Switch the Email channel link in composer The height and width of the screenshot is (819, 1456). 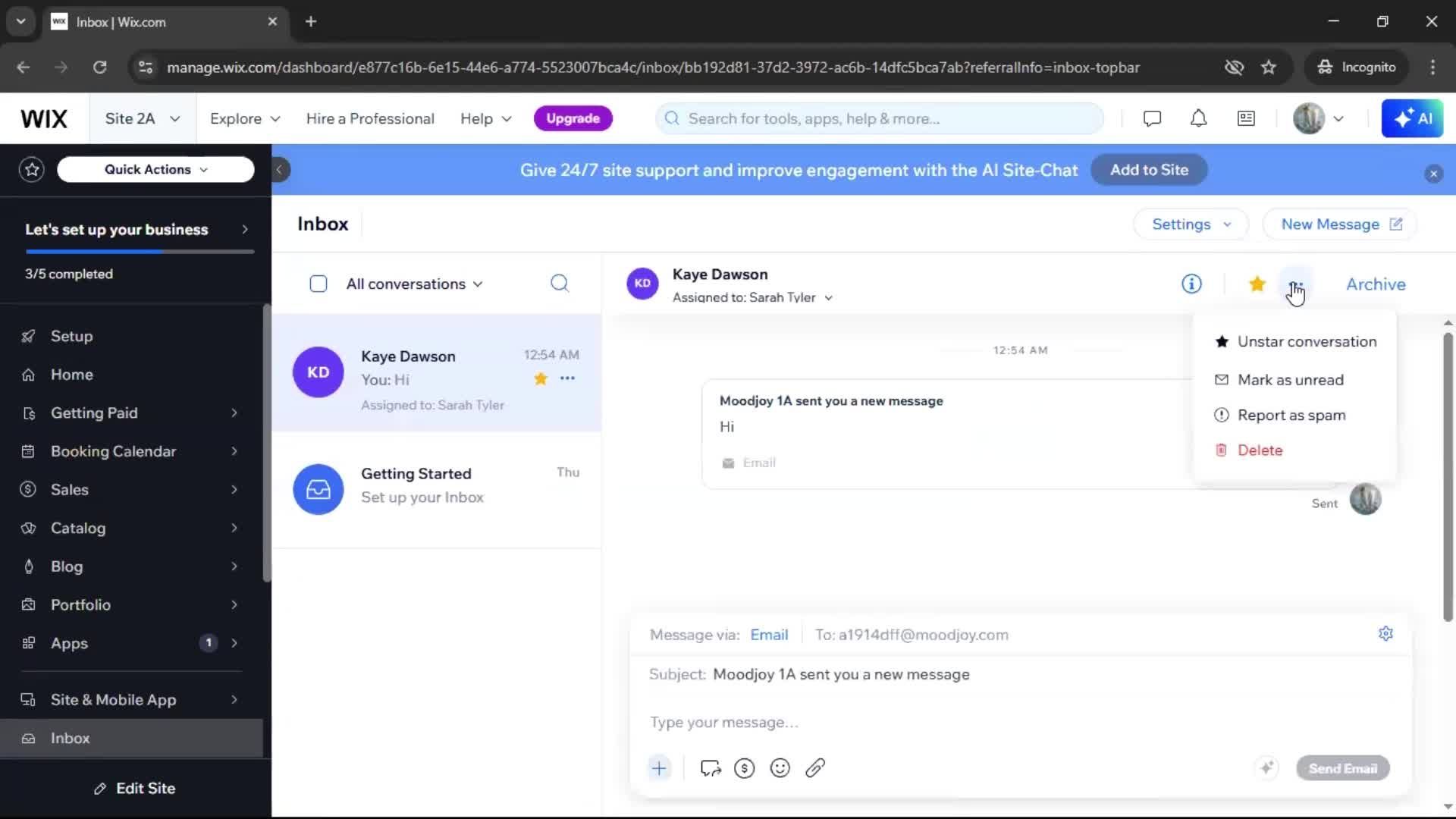pyautogui.click(x=769, y=635)
